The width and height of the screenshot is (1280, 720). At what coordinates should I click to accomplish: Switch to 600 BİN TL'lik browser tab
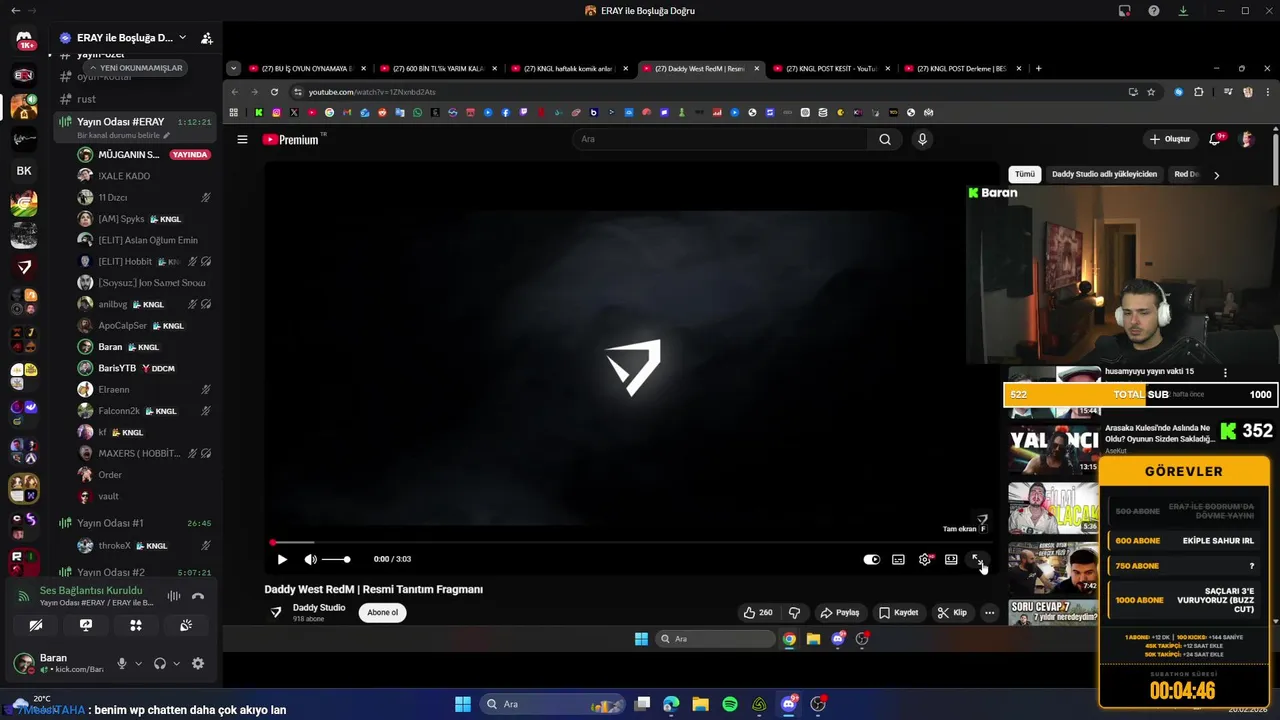(x=438, y=68)
